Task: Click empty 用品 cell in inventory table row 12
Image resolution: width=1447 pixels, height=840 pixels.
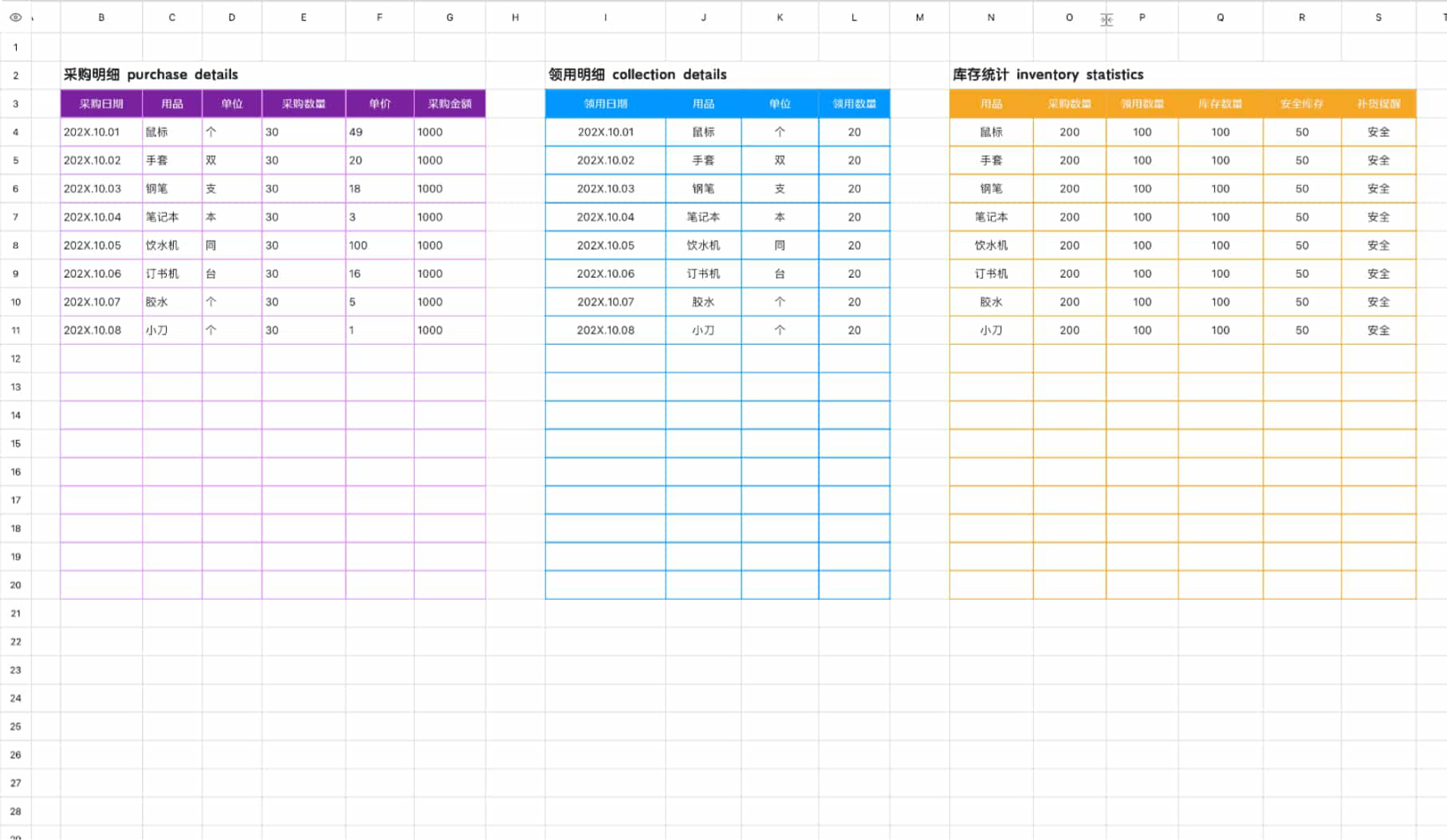Action: 991,358
